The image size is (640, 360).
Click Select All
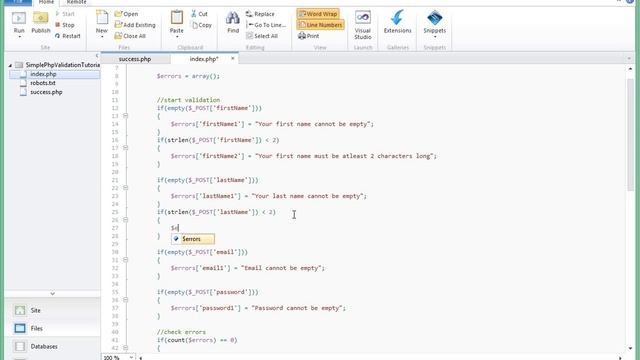point(262,36)
